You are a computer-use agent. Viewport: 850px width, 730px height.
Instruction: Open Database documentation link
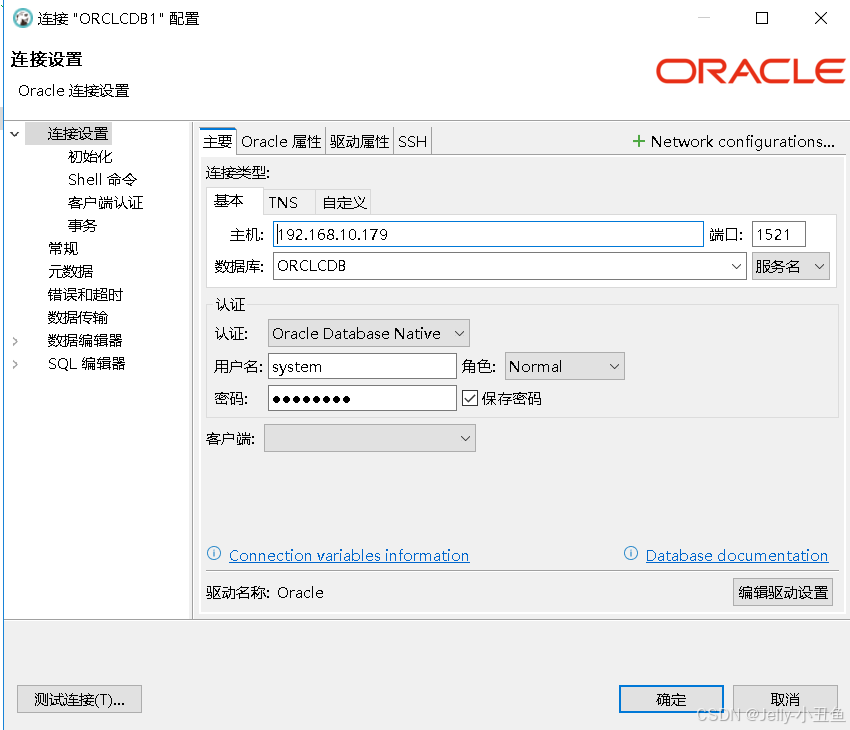(737, 555)
